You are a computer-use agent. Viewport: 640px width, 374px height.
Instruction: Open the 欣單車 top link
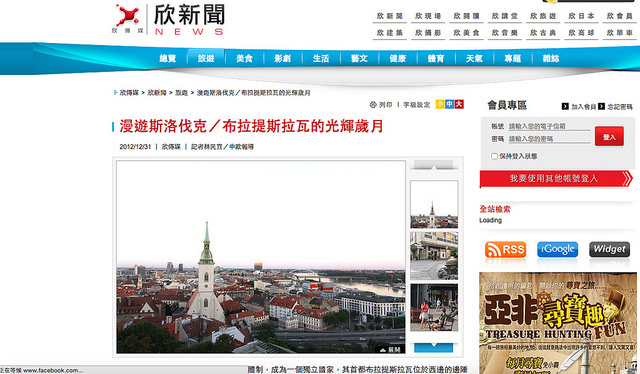[619, 33]
